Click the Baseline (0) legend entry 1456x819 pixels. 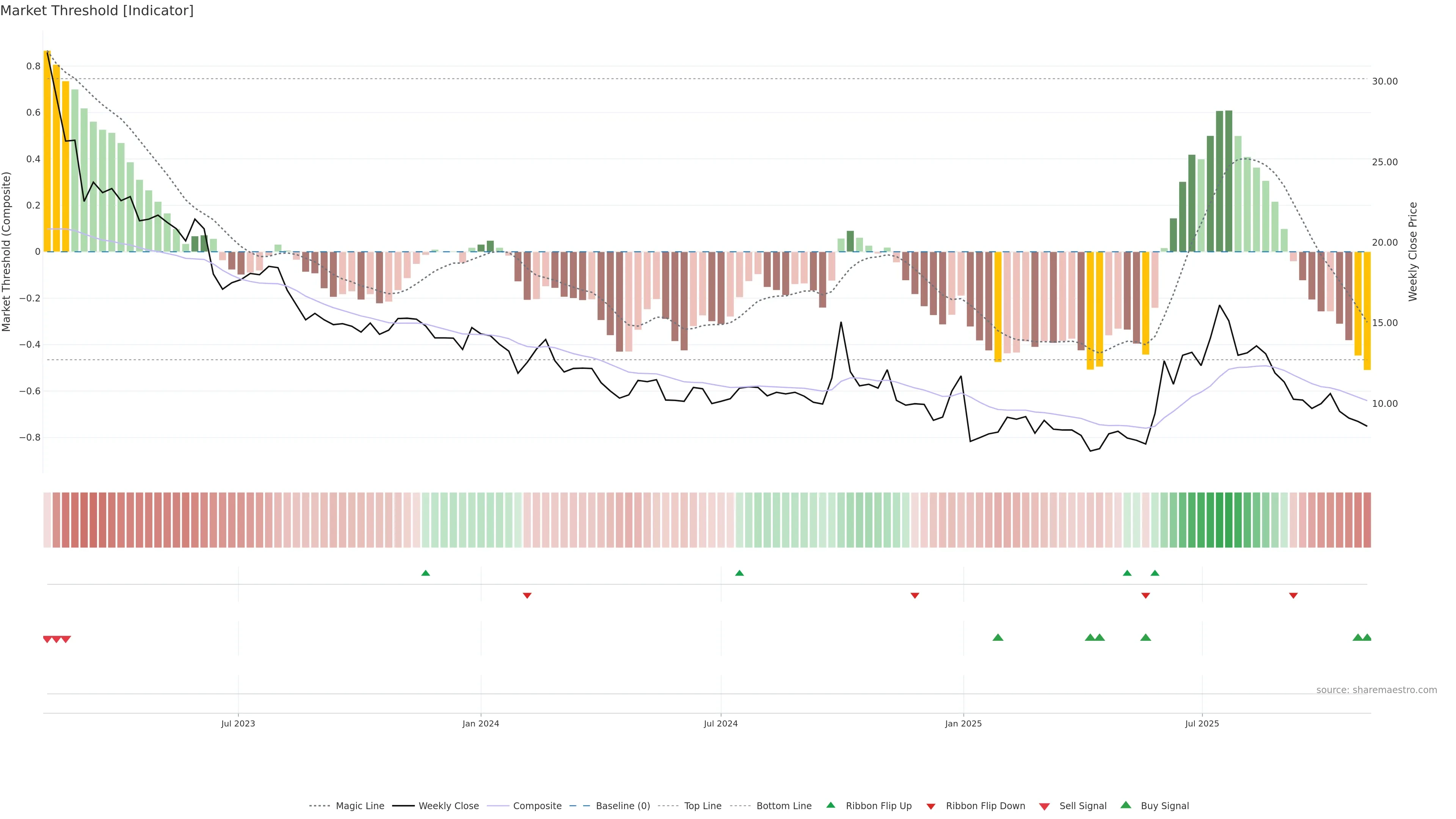[x=622, y=806]
